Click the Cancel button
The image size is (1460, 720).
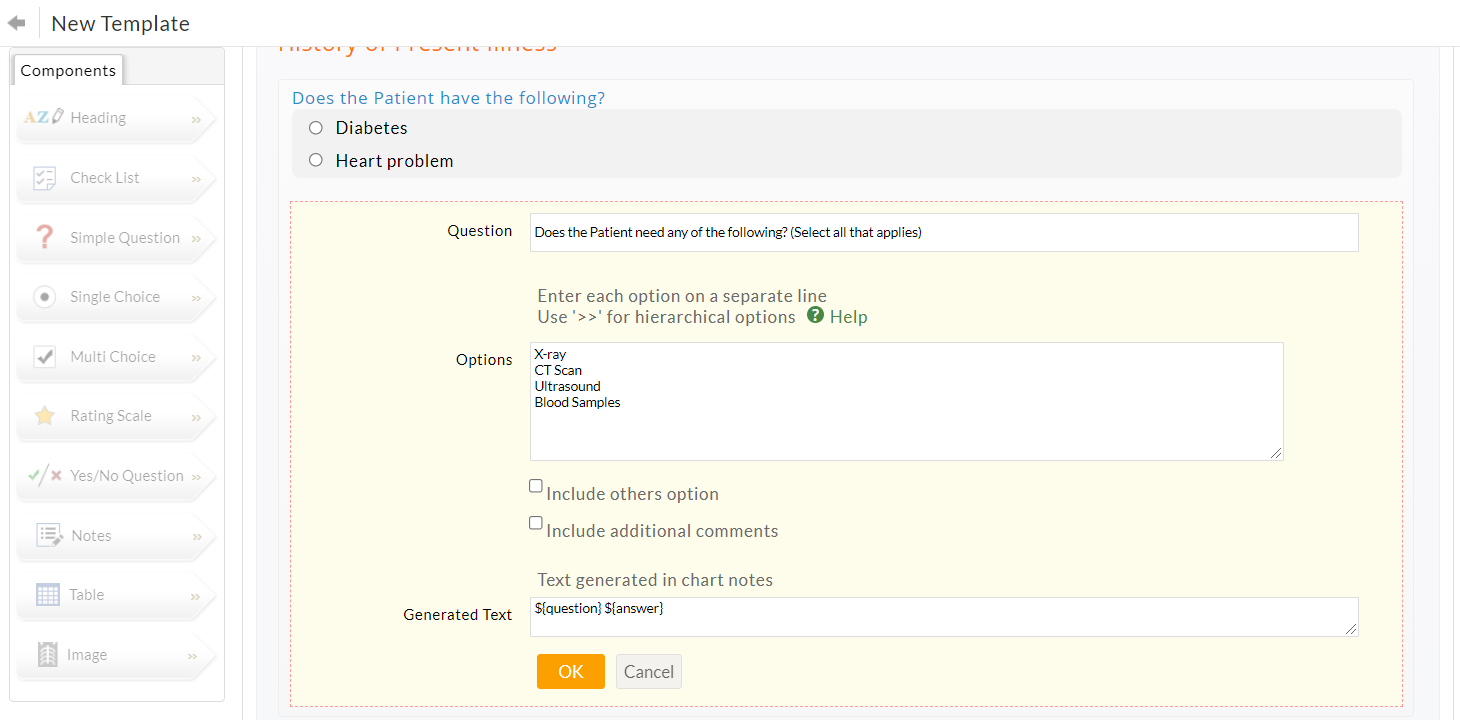pyautogui.click(x=648, y=672)
